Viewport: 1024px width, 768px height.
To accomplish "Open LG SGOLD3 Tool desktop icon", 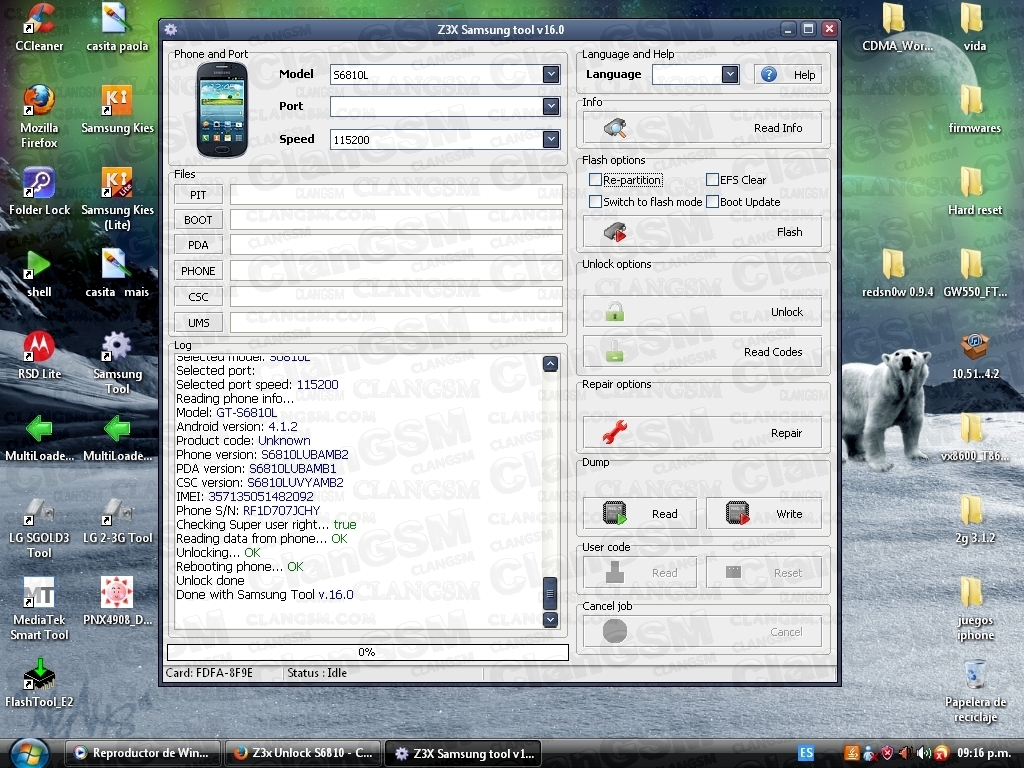I will click(x=39, y=528).
